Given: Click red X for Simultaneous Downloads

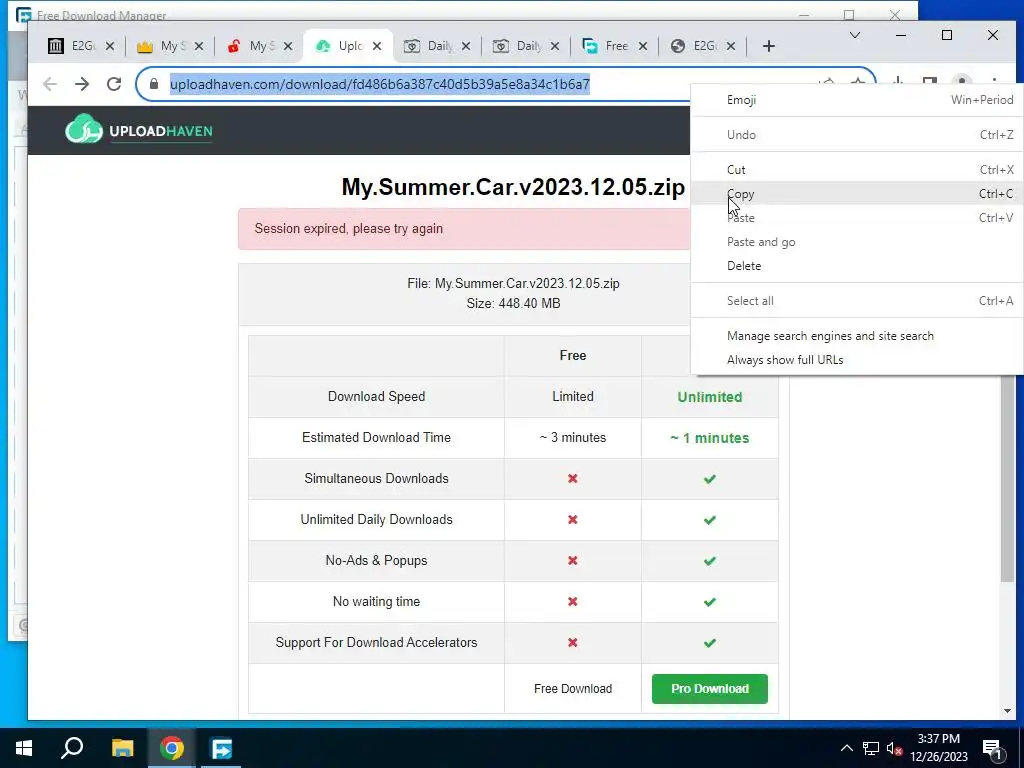Looking at the screenshot, I should (x=573, y=479).
